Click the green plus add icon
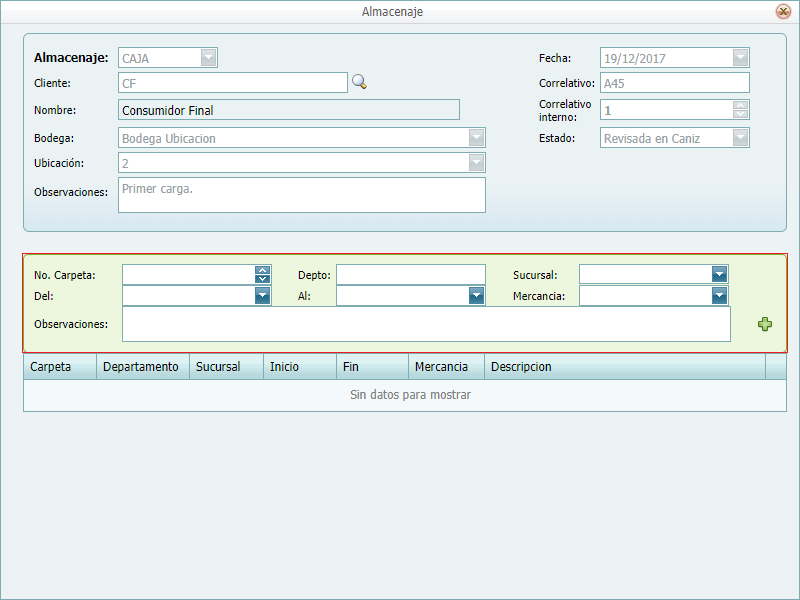800x600 pixels. (765, 324)
